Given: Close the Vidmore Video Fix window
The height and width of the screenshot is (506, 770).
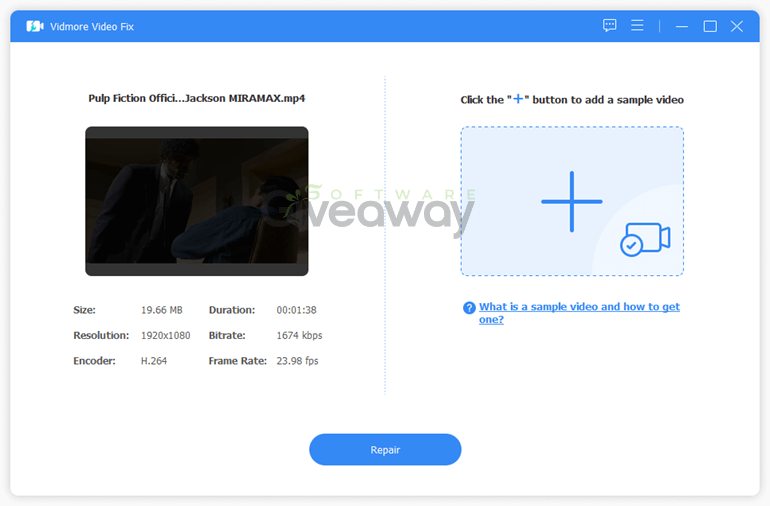Looking at the screenshot, I should pos(737,27).
